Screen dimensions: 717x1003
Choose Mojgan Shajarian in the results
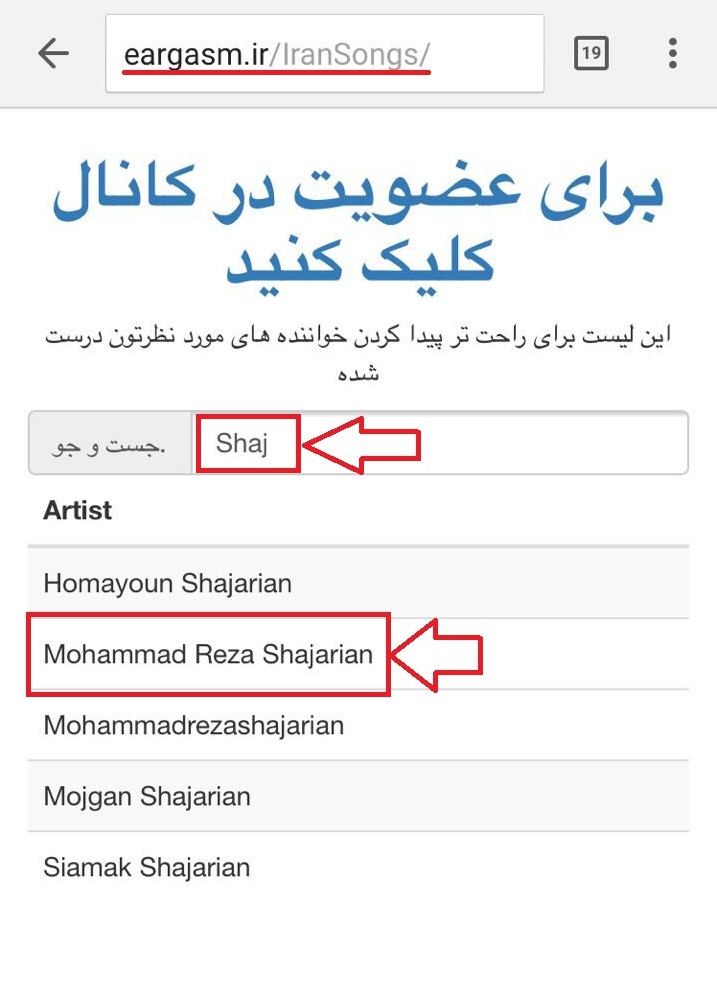click(358, 796)
